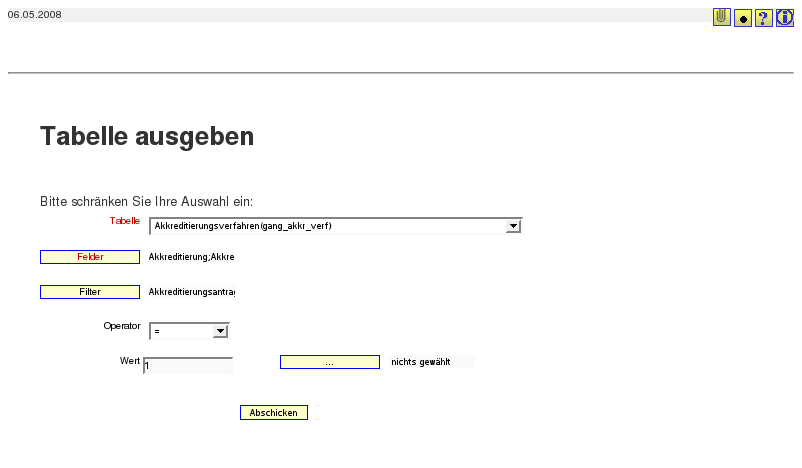Submit the form with Abschicken
Image resolution: width=802 pixels, height=468 pixels.
[x=274, y=413]
